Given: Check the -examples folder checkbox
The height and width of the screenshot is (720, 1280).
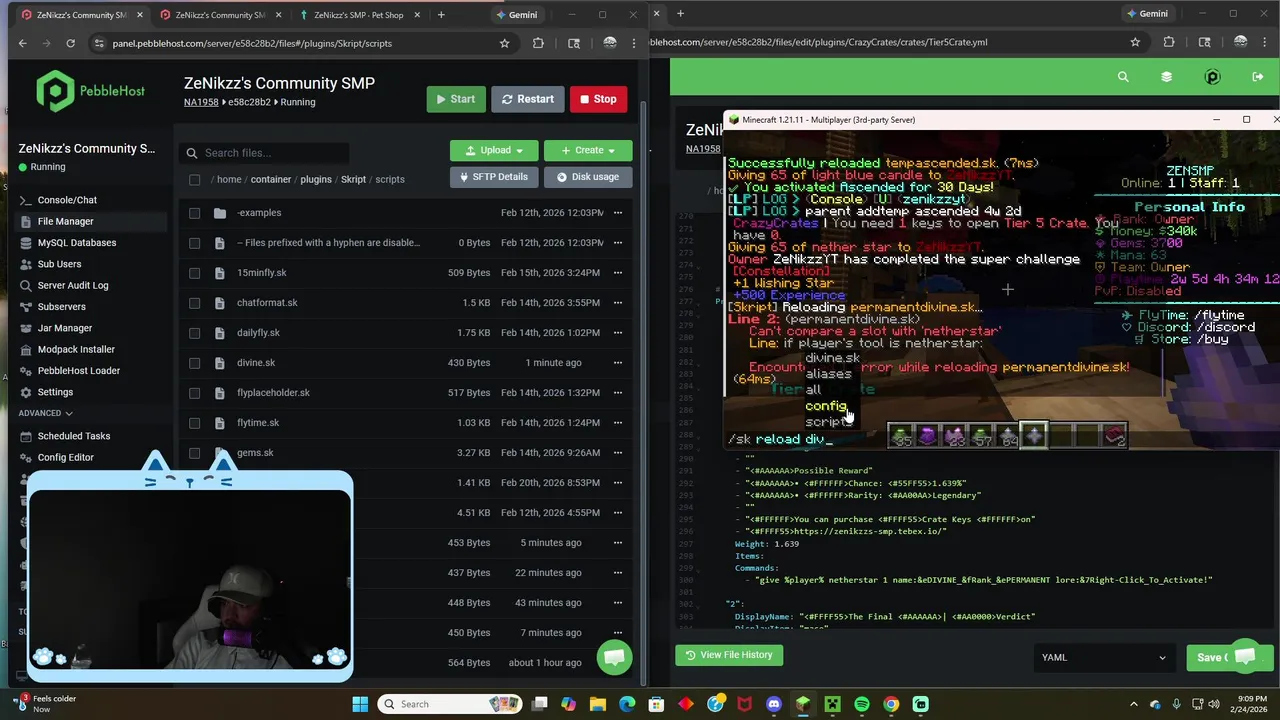Looking at the screenshot, I should [x=194, y=213].
